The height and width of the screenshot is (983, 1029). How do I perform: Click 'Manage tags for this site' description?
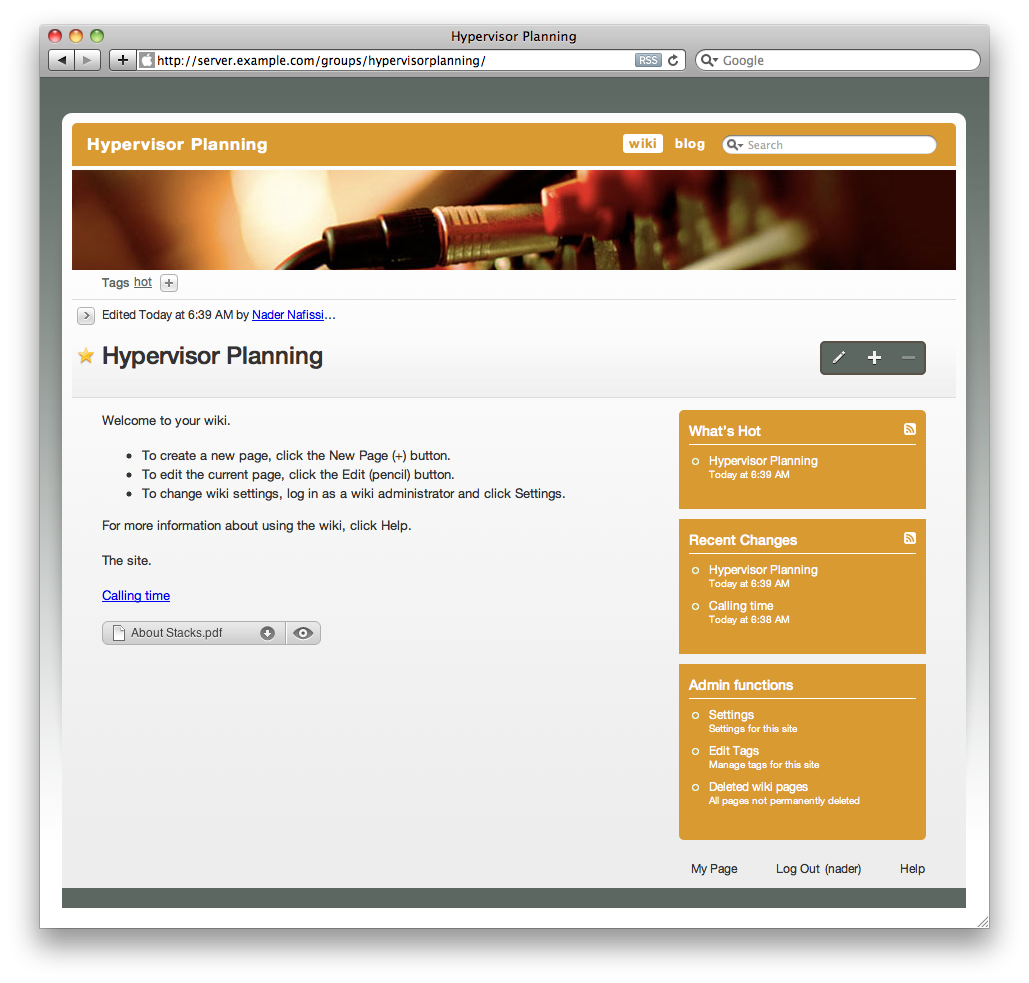[764, 764]
